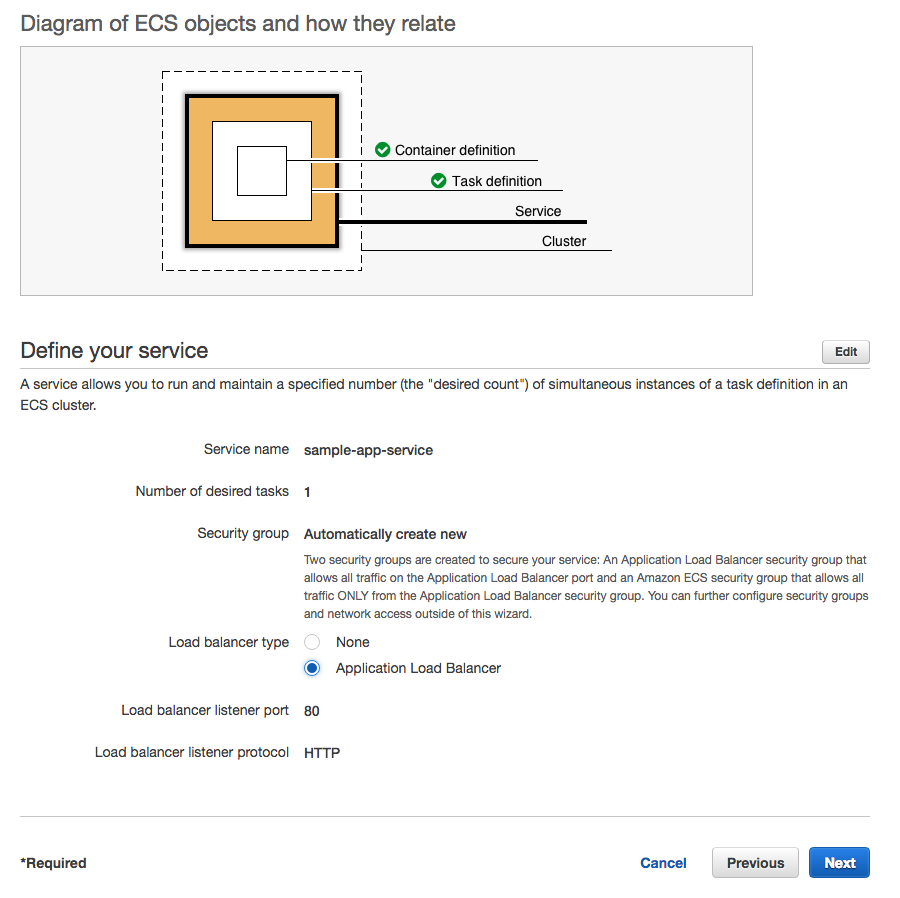Go back with the Previous button
Screen dimensions: 900x898
coord(755,863)
